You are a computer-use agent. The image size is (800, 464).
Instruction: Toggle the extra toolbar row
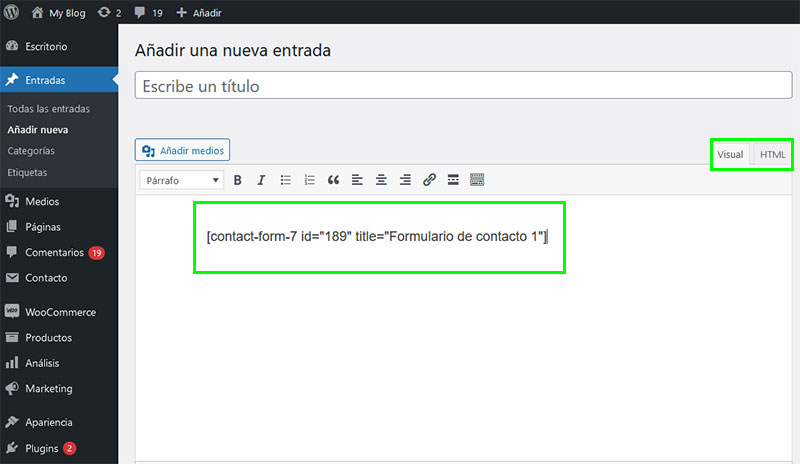tap(477, 180)
